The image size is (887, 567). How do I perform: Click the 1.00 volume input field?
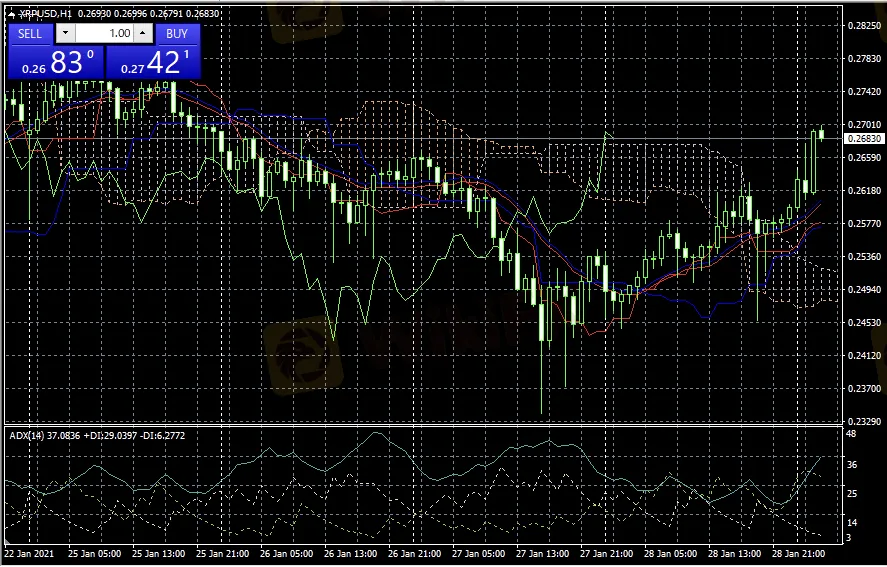tap(105, 33)
